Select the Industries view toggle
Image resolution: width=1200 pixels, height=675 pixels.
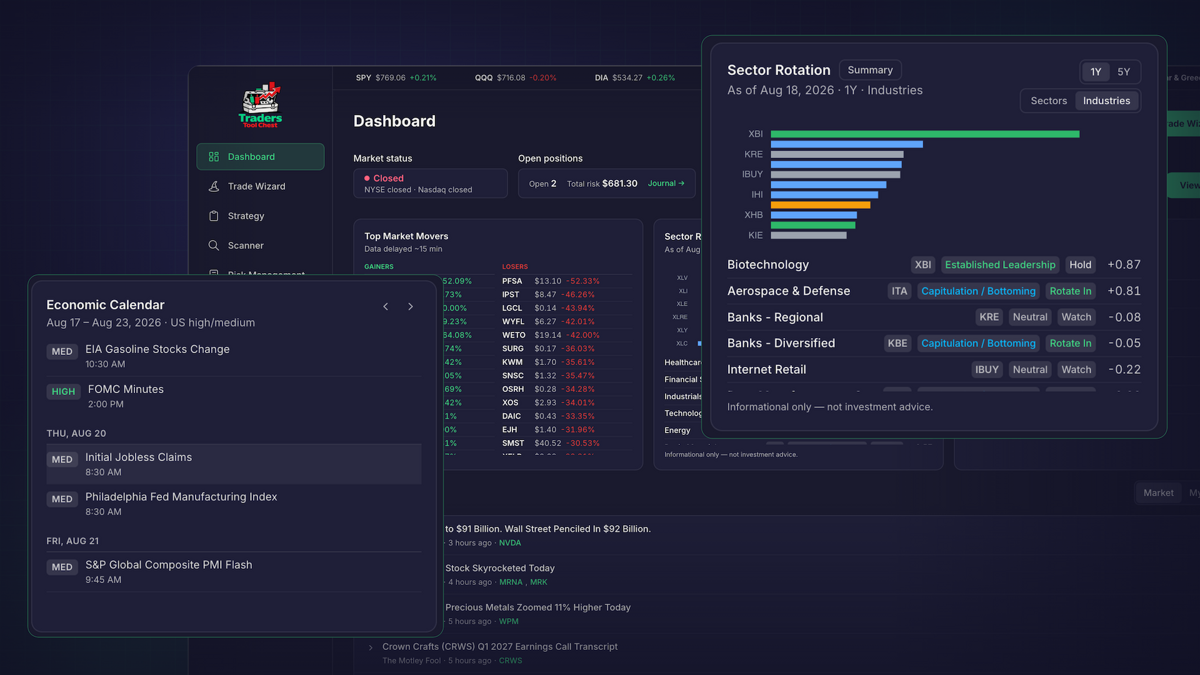[x=1106, y=101]
